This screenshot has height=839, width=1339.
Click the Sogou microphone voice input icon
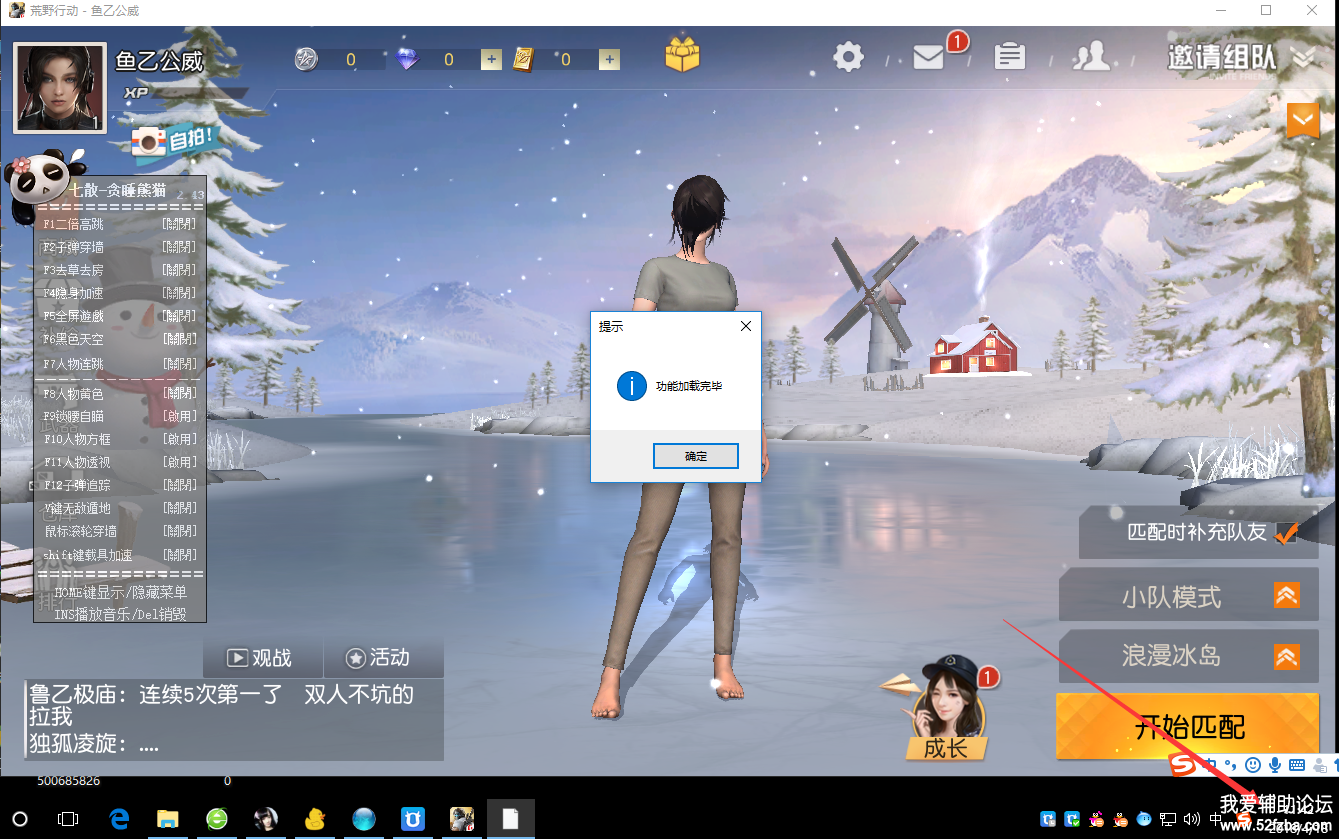click(1275, 765)
